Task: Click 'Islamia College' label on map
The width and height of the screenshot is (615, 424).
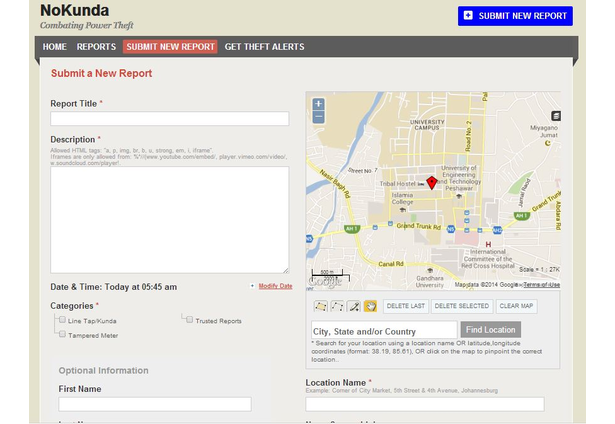Action: point(402,198)
